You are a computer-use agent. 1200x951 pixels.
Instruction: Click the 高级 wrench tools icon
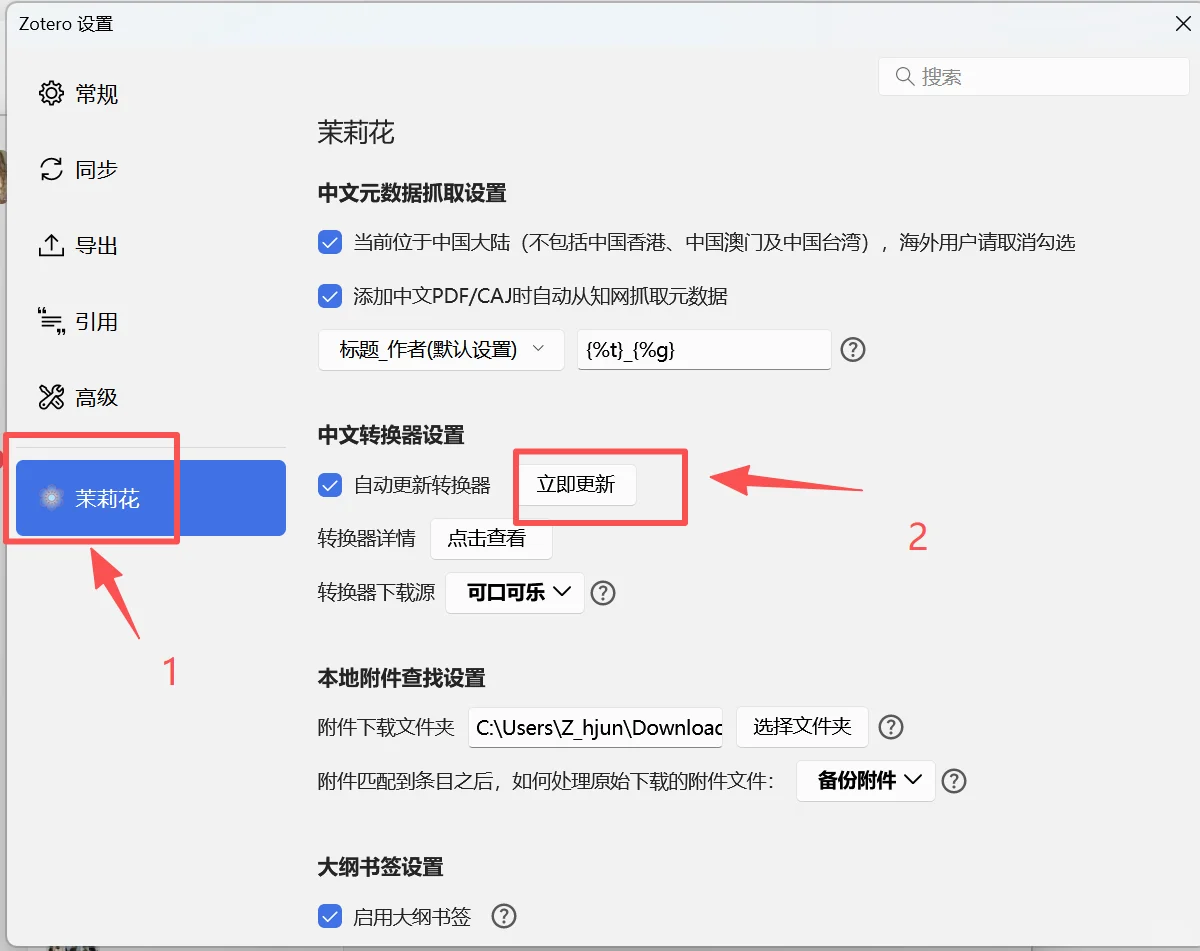(52, 396)
